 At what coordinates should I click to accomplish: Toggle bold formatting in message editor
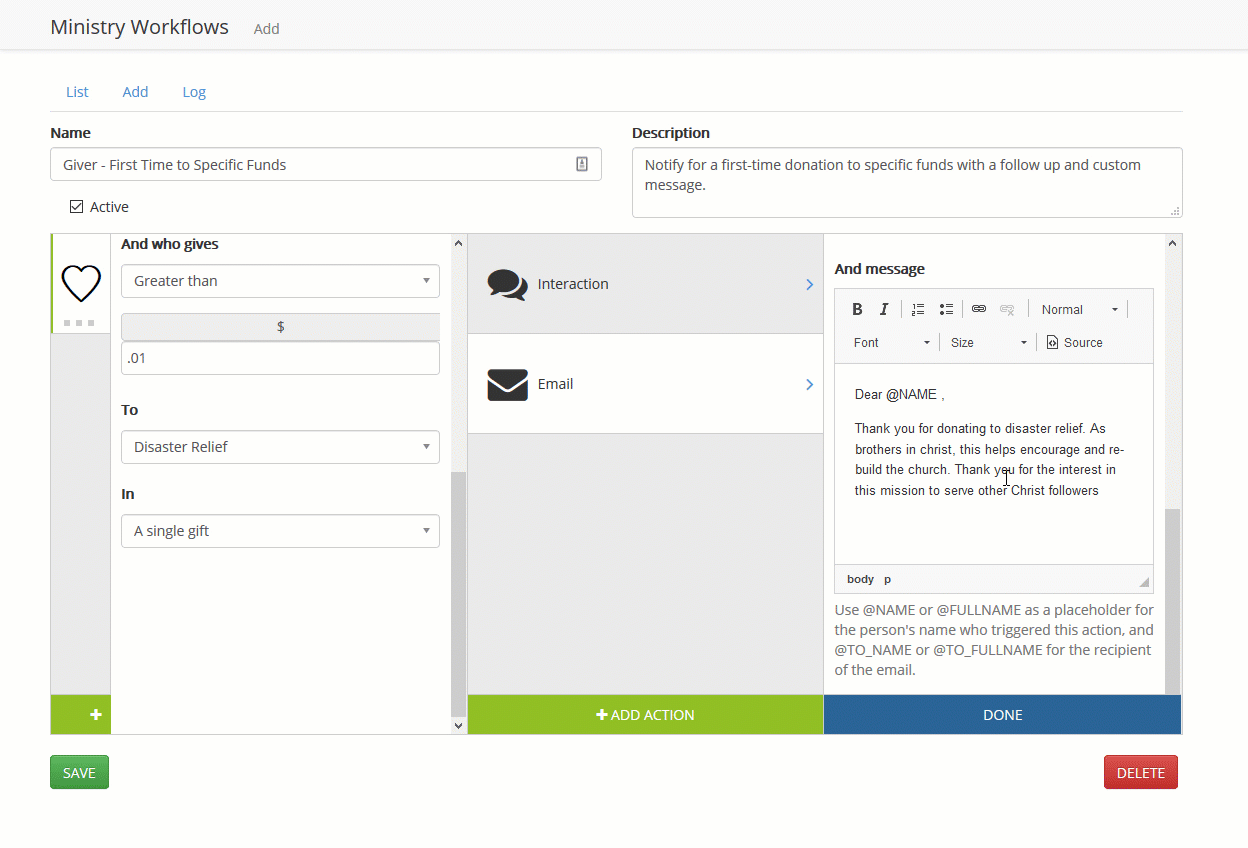[857, 310]
